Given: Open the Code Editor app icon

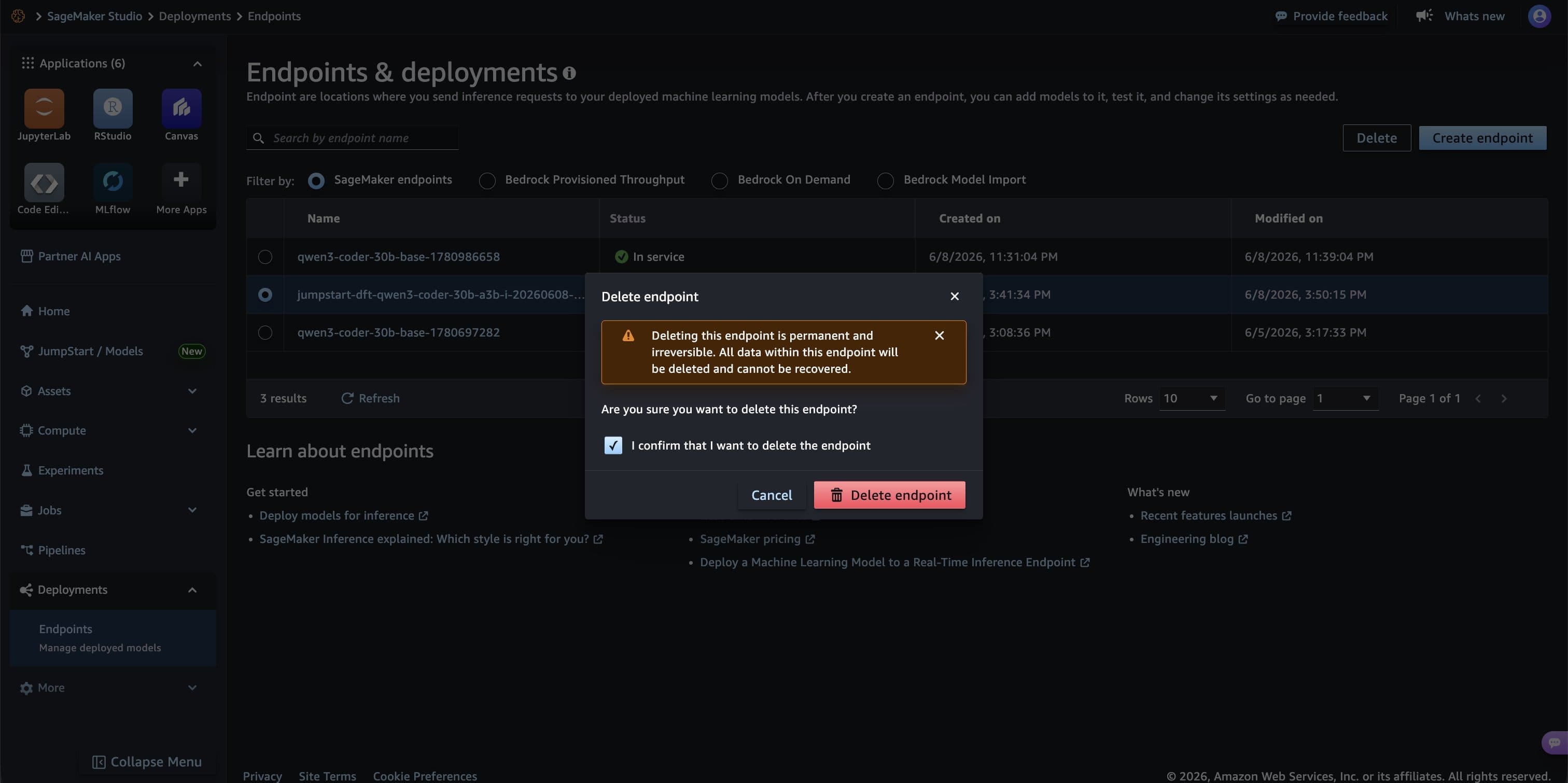Looking at the screenshot, I should click(44, 181).
